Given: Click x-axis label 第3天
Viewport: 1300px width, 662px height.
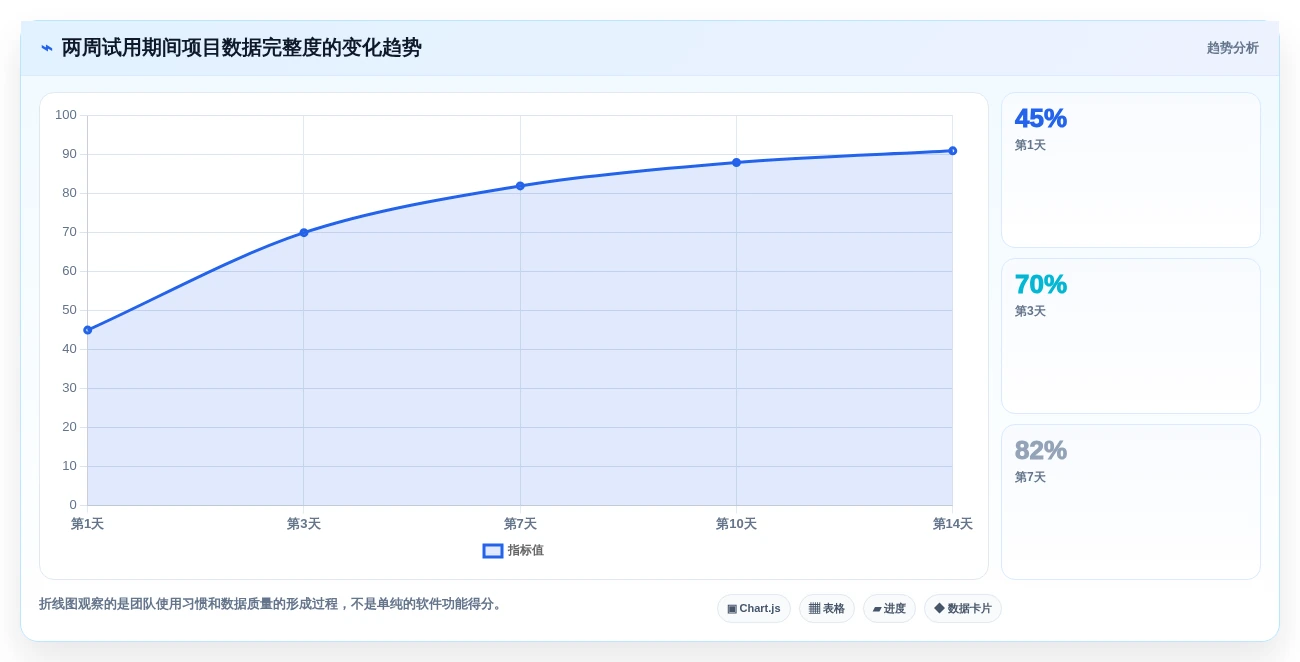Looking at the screenshot, I should tap(304, 524).
